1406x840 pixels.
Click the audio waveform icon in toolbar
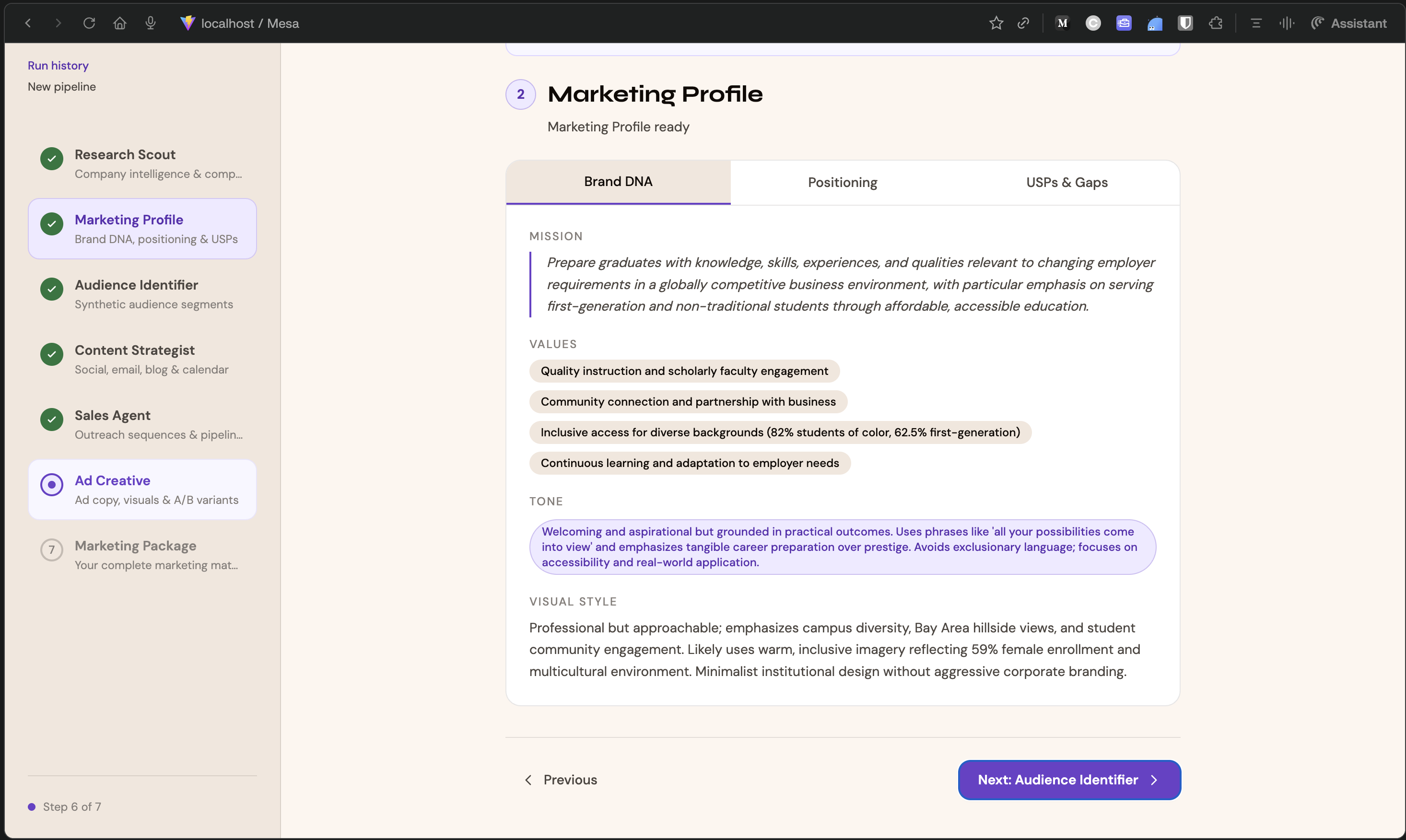point(1287,23)
